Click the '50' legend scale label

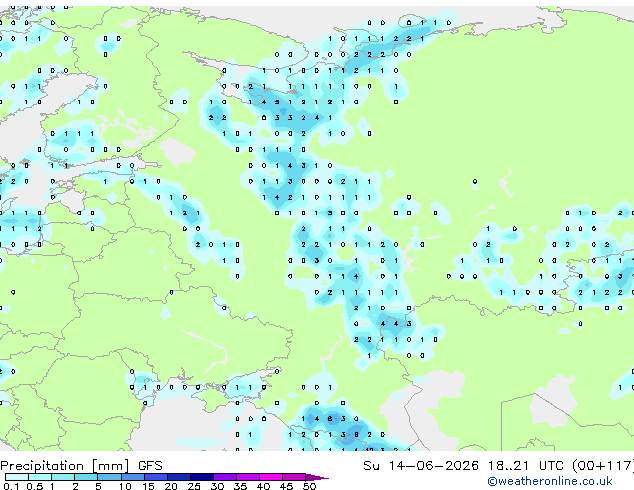coord(309,486)
